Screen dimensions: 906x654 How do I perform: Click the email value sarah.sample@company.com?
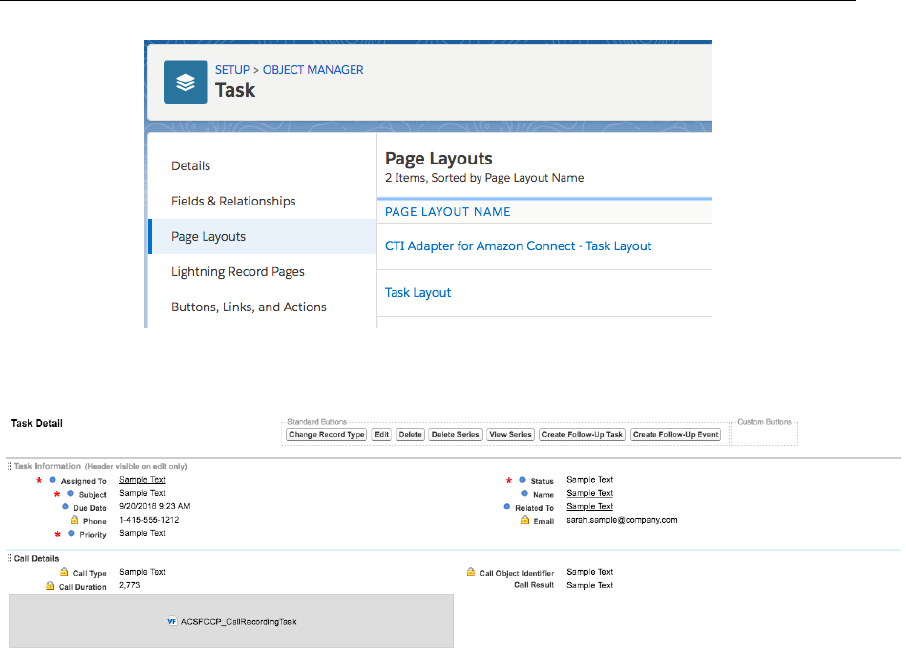[622, 520]
